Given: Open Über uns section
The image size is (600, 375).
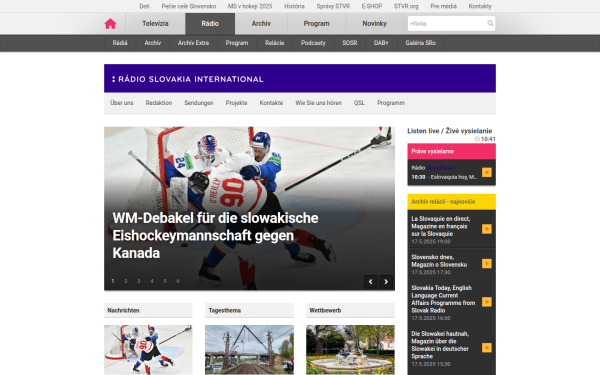Looking at the screenshot, I should point(122,103).
